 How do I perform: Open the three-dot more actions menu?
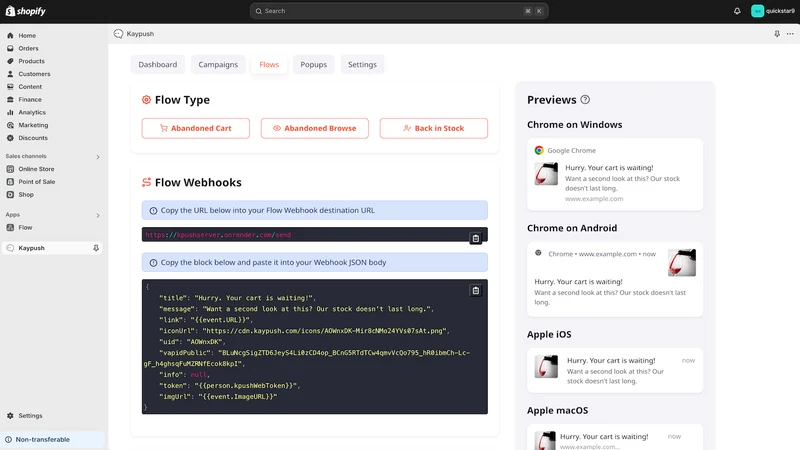[x=790, y=34]
